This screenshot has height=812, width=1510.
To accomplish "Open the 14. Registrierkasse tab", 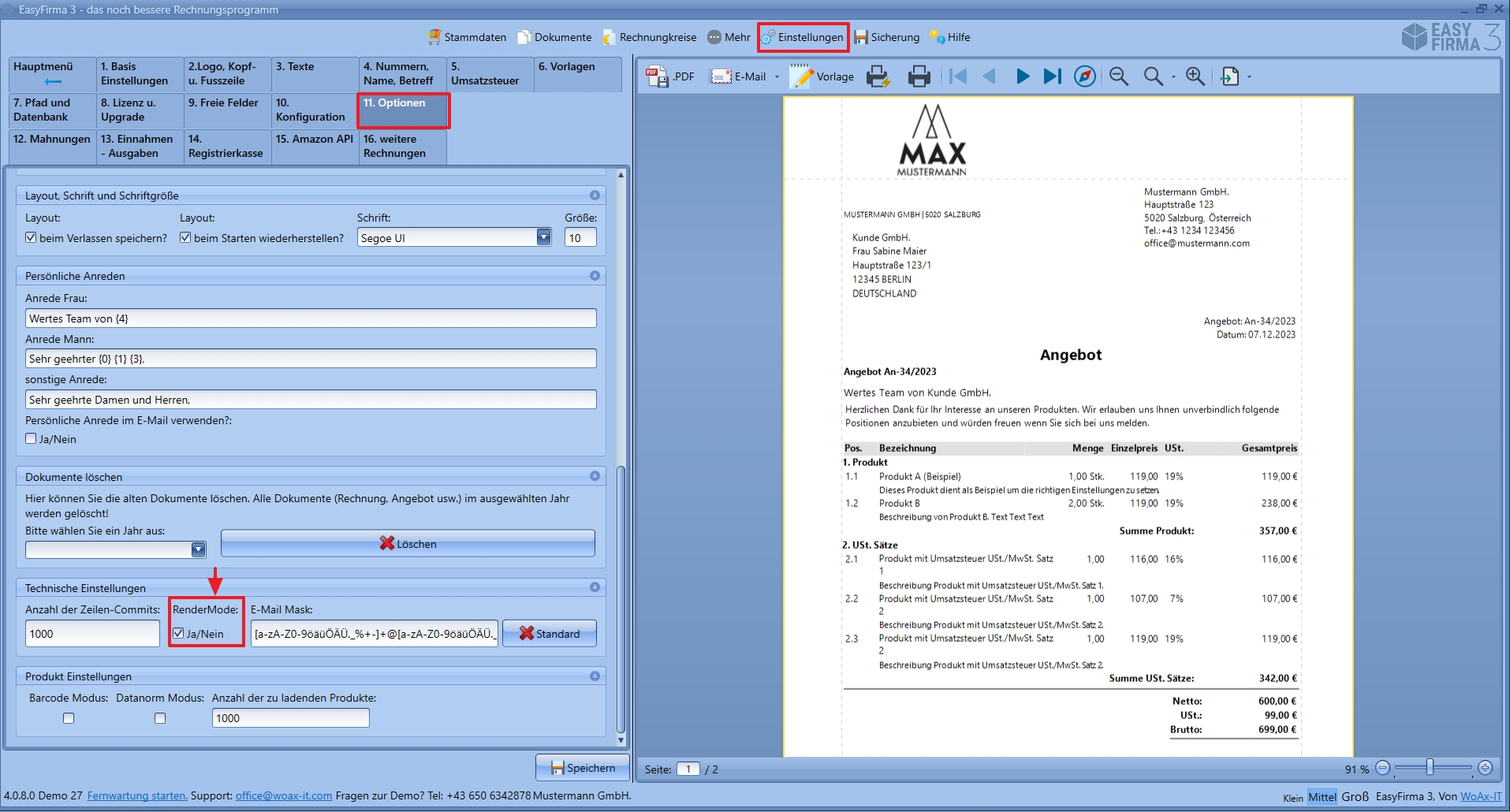I will click(x=228, y=147).
